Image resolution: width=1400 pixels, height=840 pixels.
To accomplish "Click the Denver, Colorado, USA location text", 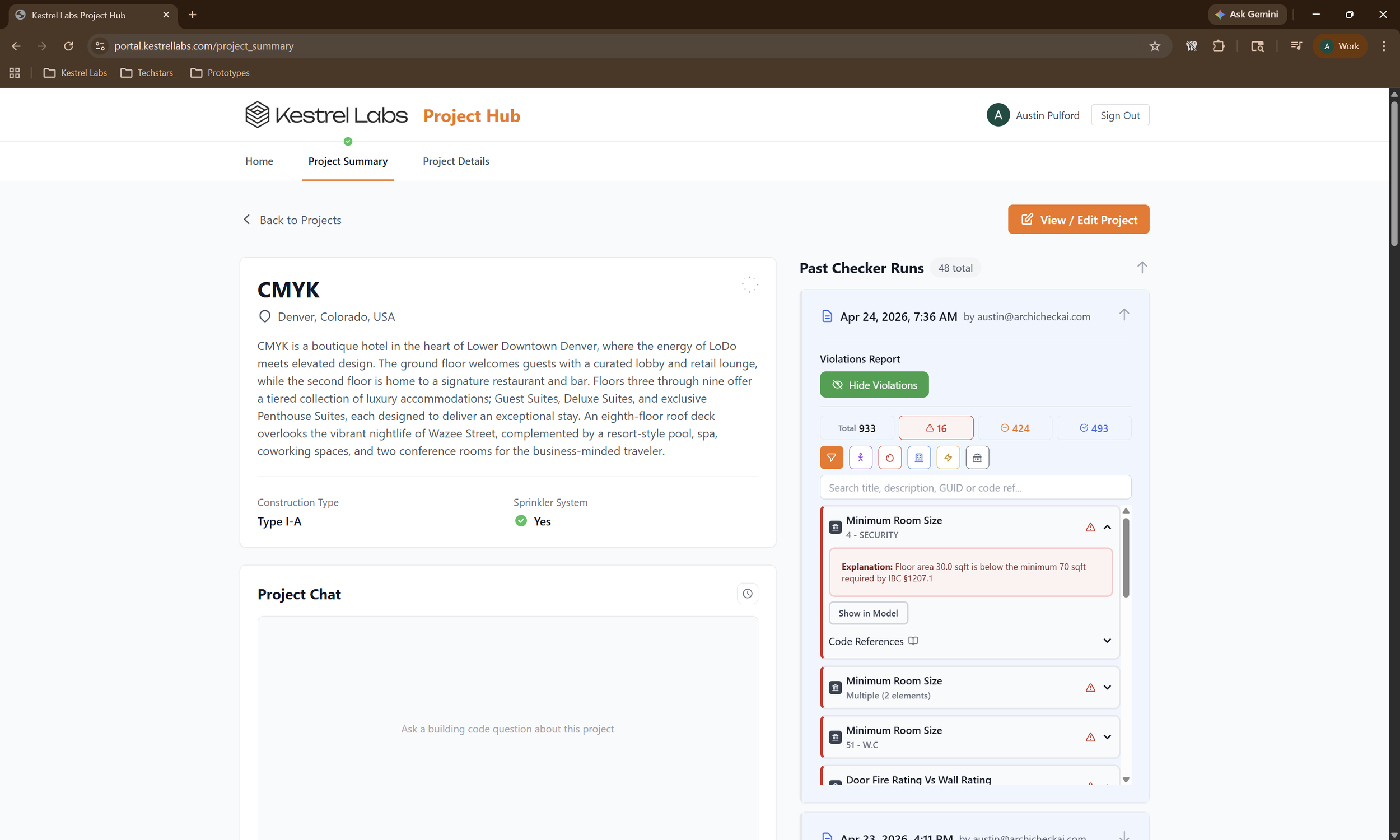I will pyautogui.click(x=336, y=316).
